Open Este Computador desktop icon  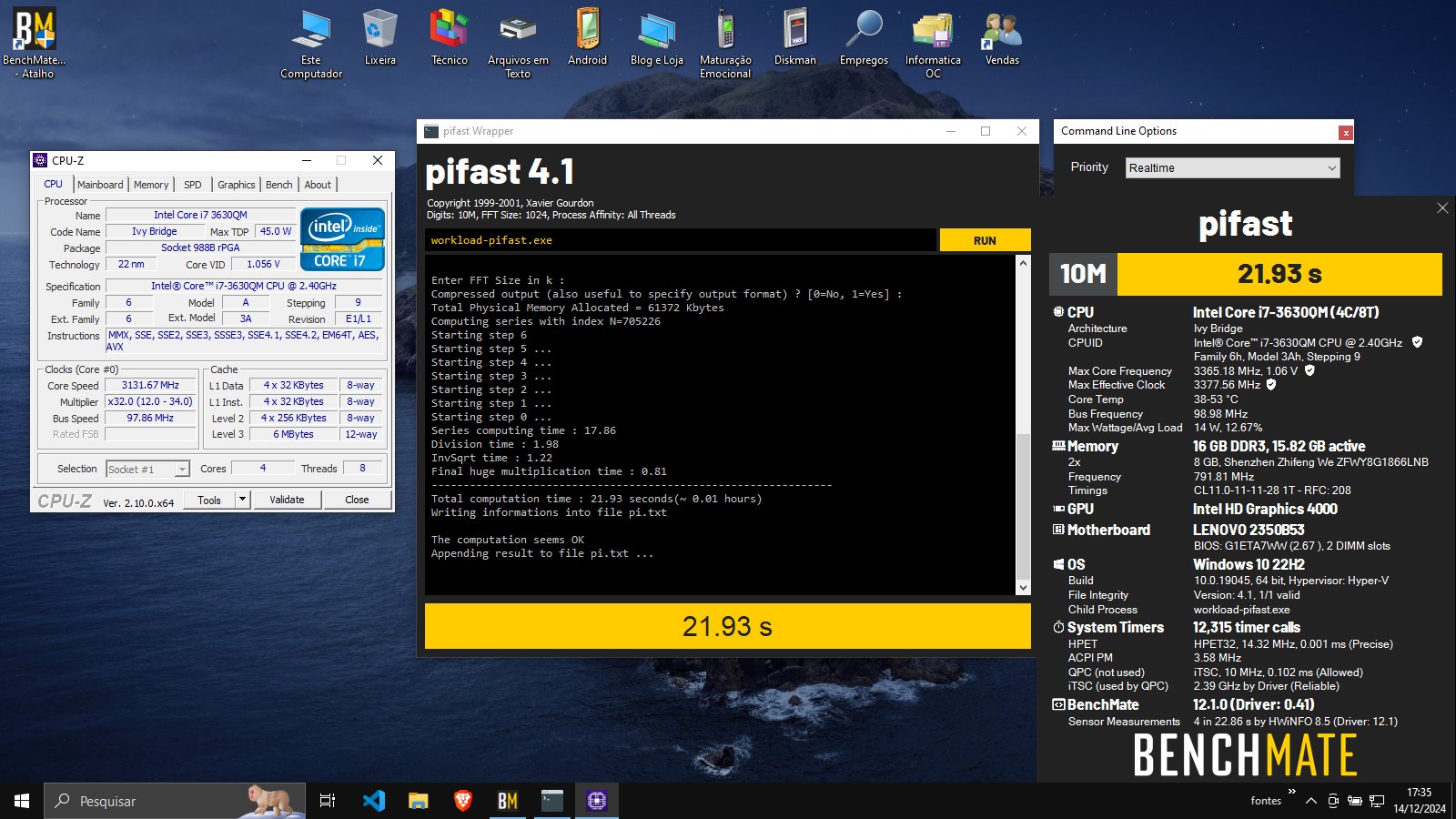pyautogui.click(x=311, y=43)
